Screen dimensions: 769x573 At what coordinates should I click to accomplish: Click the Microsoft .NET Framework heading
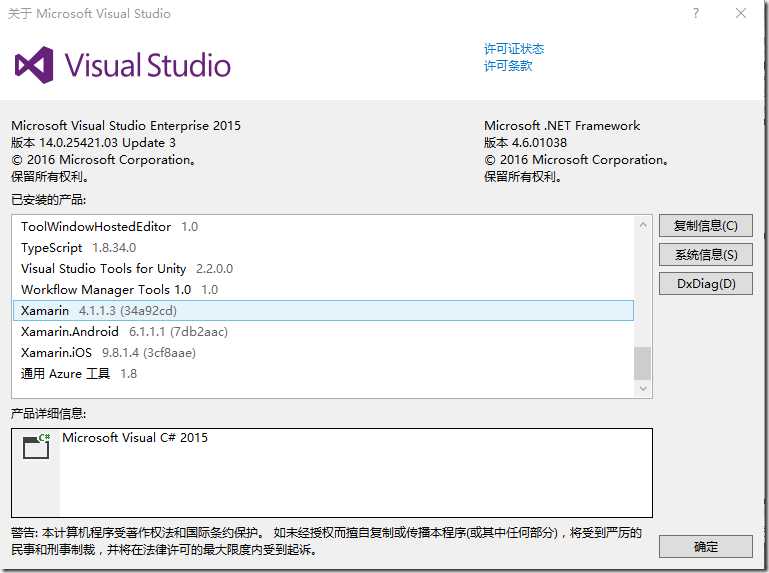click(x=562, y=126)
